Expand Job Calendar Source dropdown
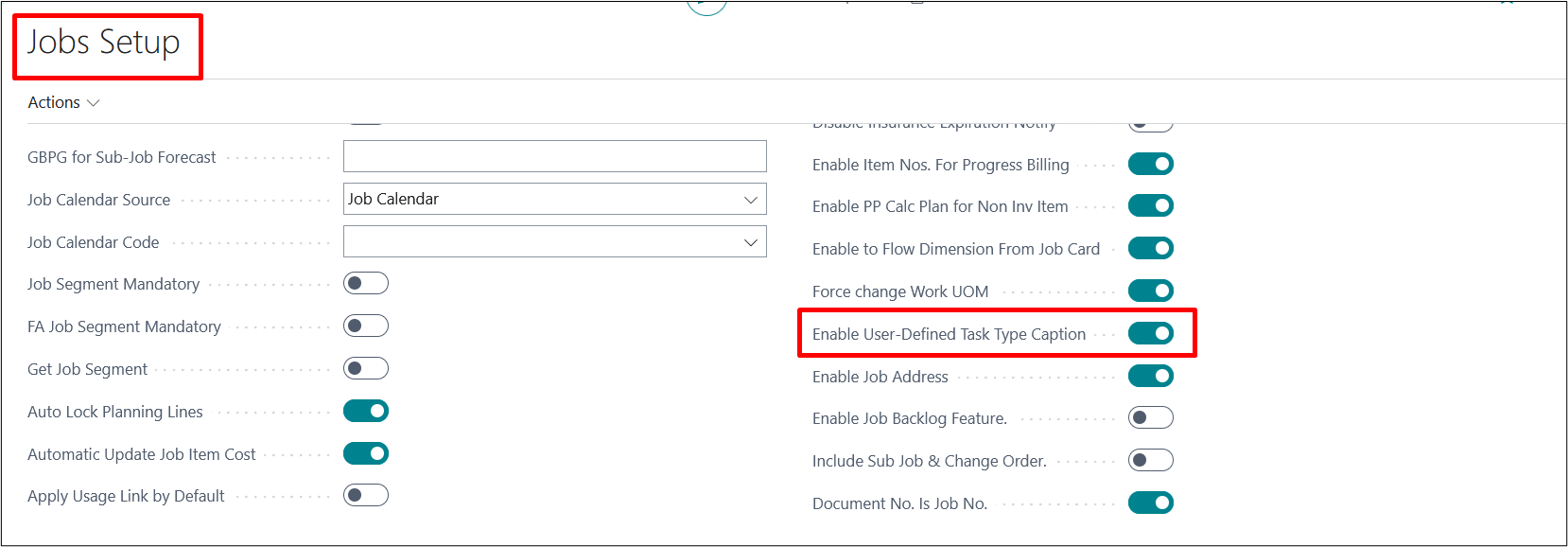This screenshot has height=547, width=1568. (x=750, y=200)
